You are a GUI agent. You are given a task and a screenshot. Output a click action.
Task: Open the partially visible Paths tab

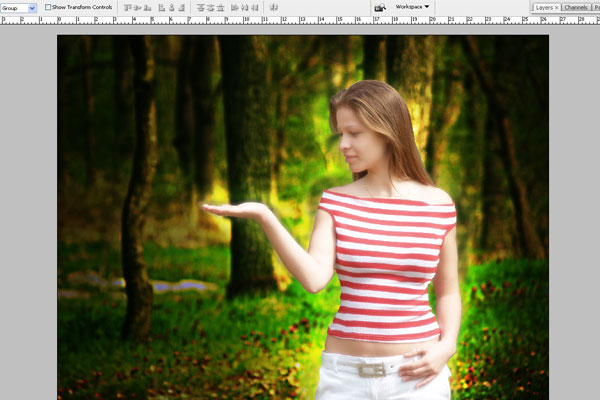[x=596, y=7]
